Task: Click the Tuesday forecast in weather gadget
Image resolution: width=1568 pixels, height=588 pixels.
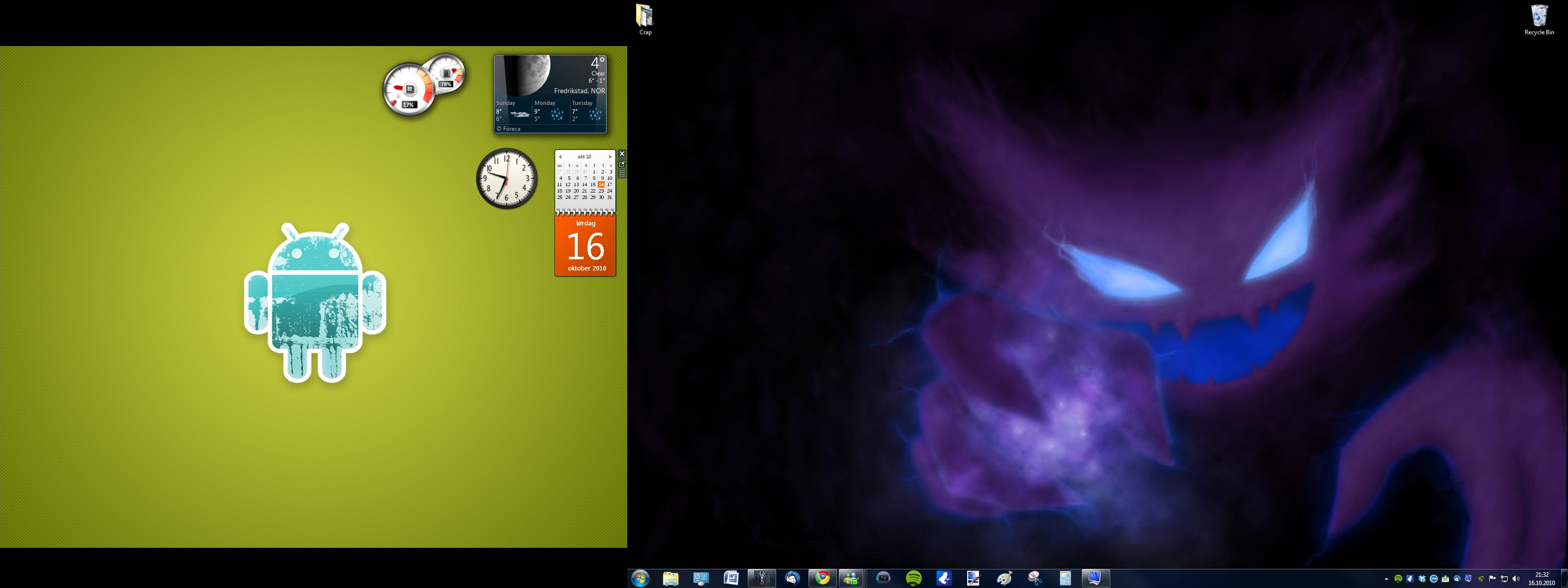Action: point(588,111)
